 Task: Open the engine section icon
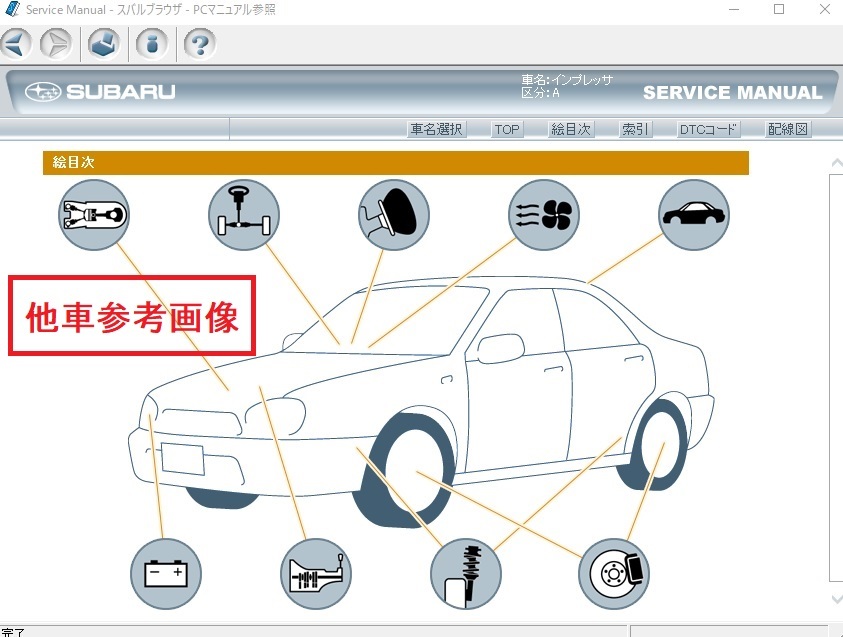pyautogui.click(x=94, y=214)
